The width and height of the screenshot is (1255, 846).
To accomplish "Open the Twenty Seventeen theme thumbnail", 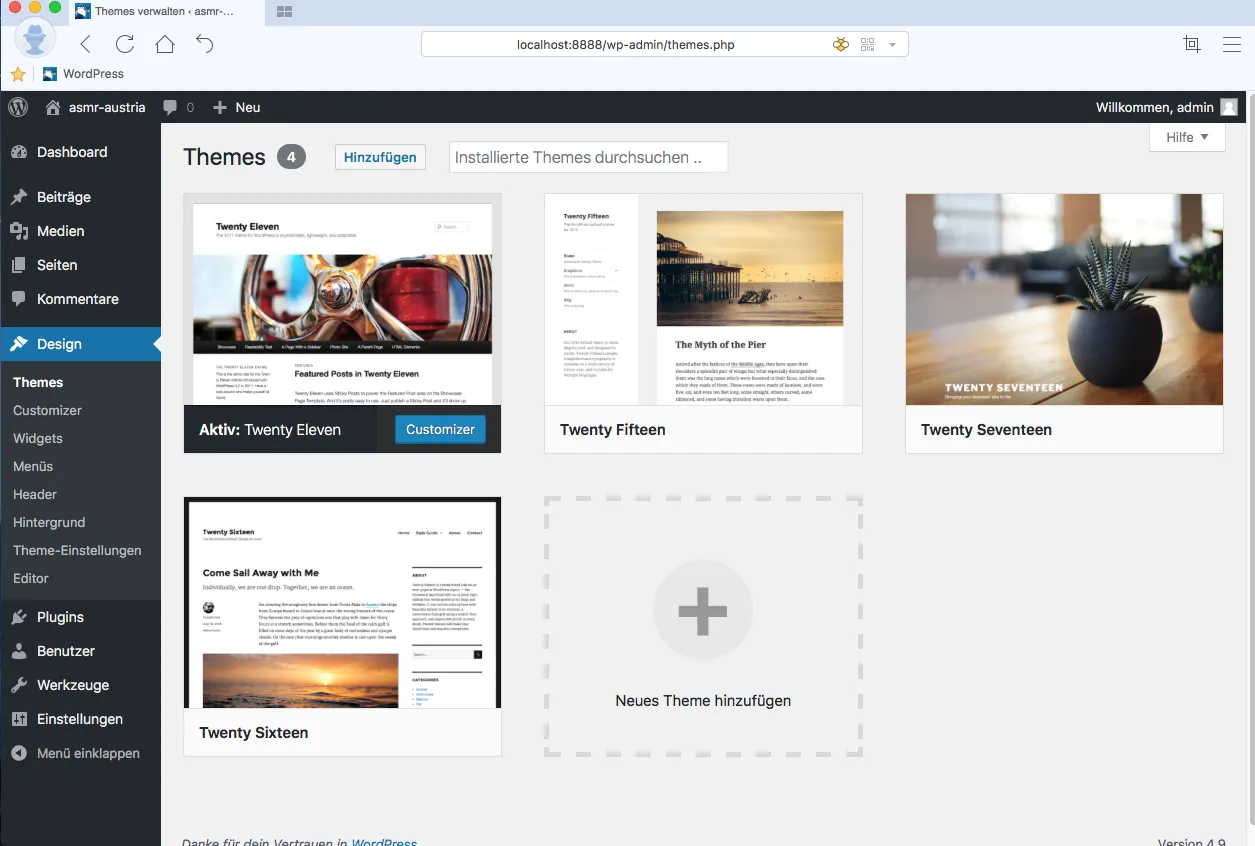I will pos(1064,299).
